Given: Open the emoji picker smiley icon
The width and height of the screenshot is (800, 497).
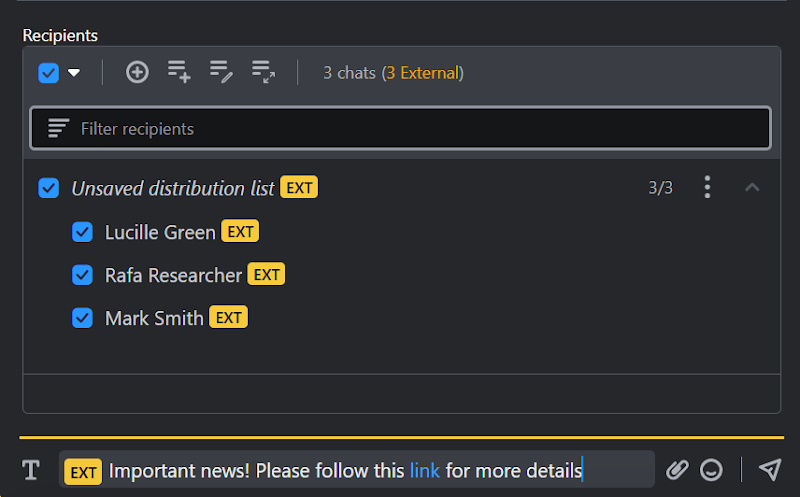Looking at the screenshot, I should click(711, 470).
